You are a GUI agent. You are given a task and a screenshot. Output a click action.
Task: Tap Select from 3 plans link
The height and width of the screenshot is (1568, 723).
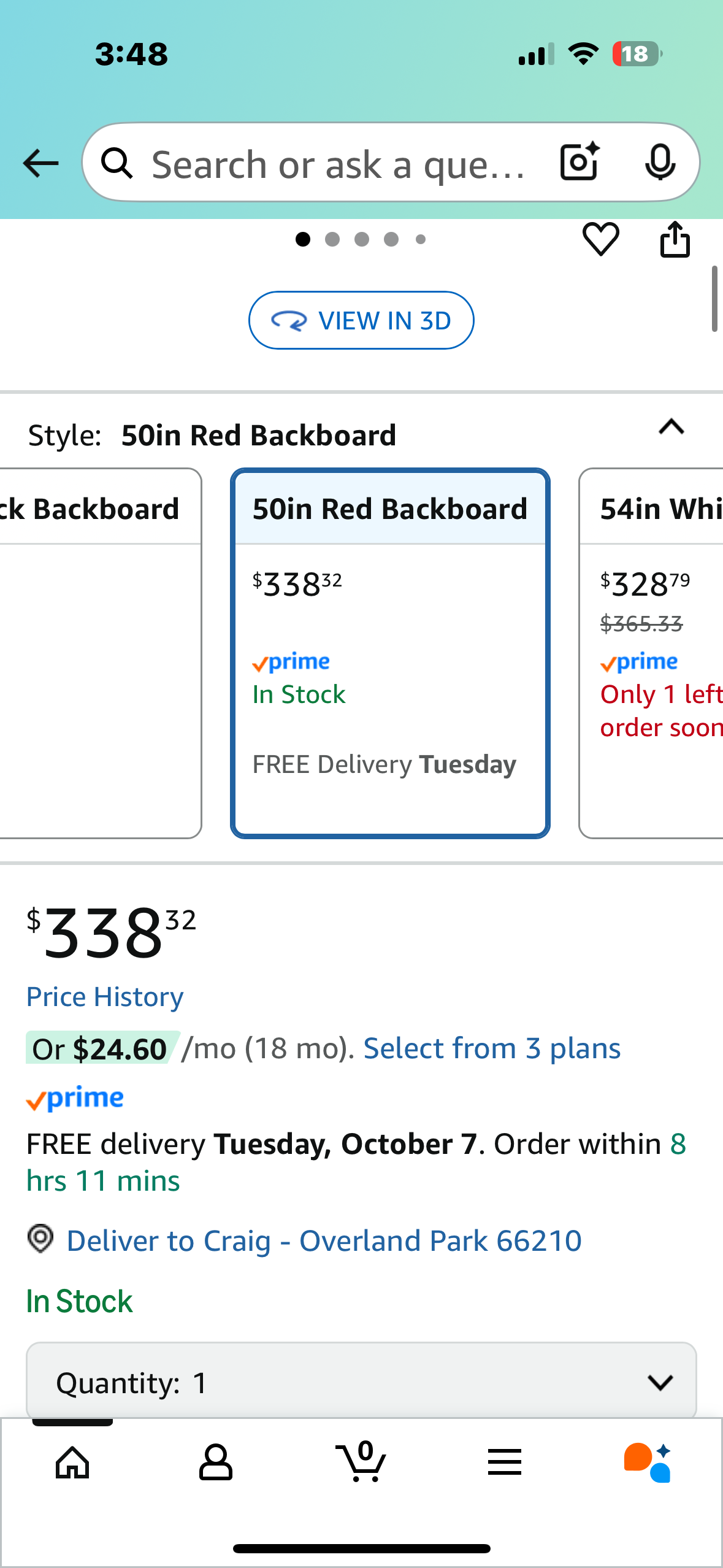point(492,1048)
